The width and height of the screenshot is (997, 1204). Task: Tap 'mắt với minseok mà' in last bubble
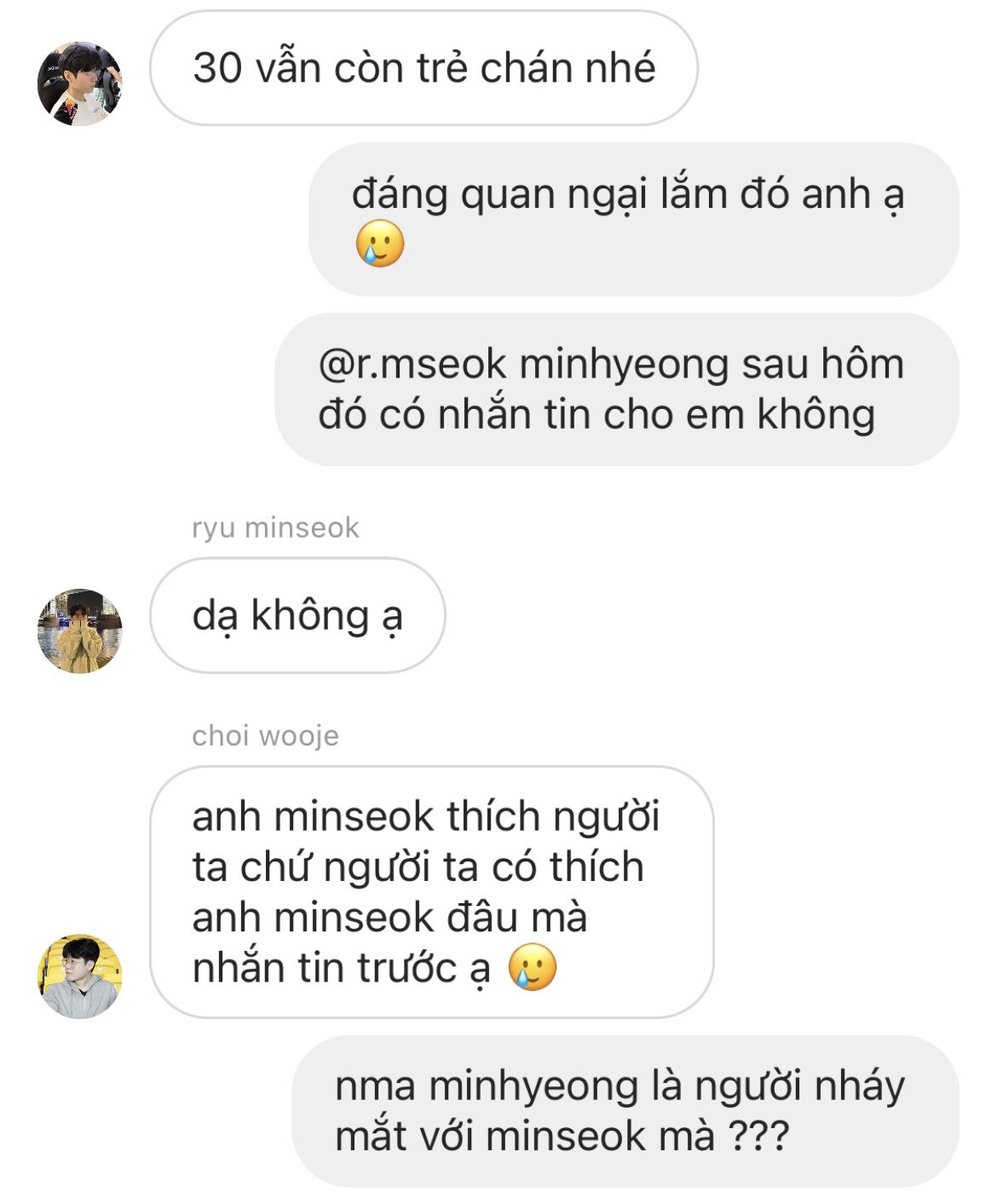pyautogui.click(x=525, y=1136)
